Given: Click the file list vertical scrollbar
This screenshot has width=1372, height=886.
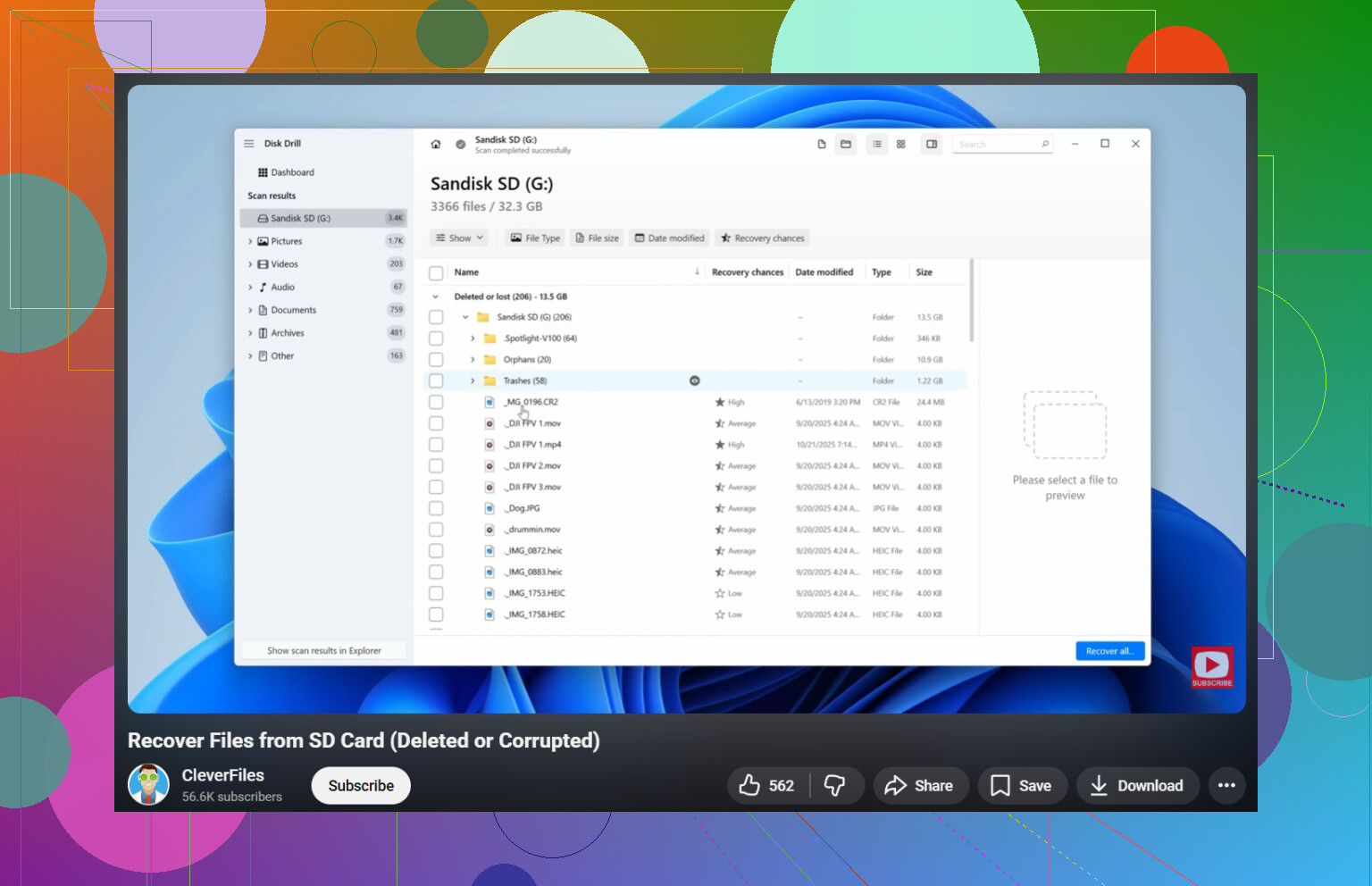Looking at the screenshot, I should (972, 301).
